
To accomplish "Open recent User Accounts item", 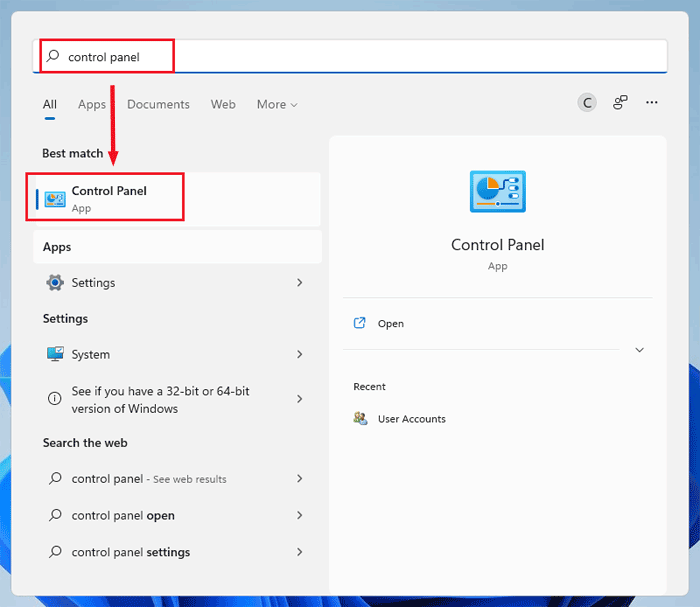I will [x=412, y=419].
